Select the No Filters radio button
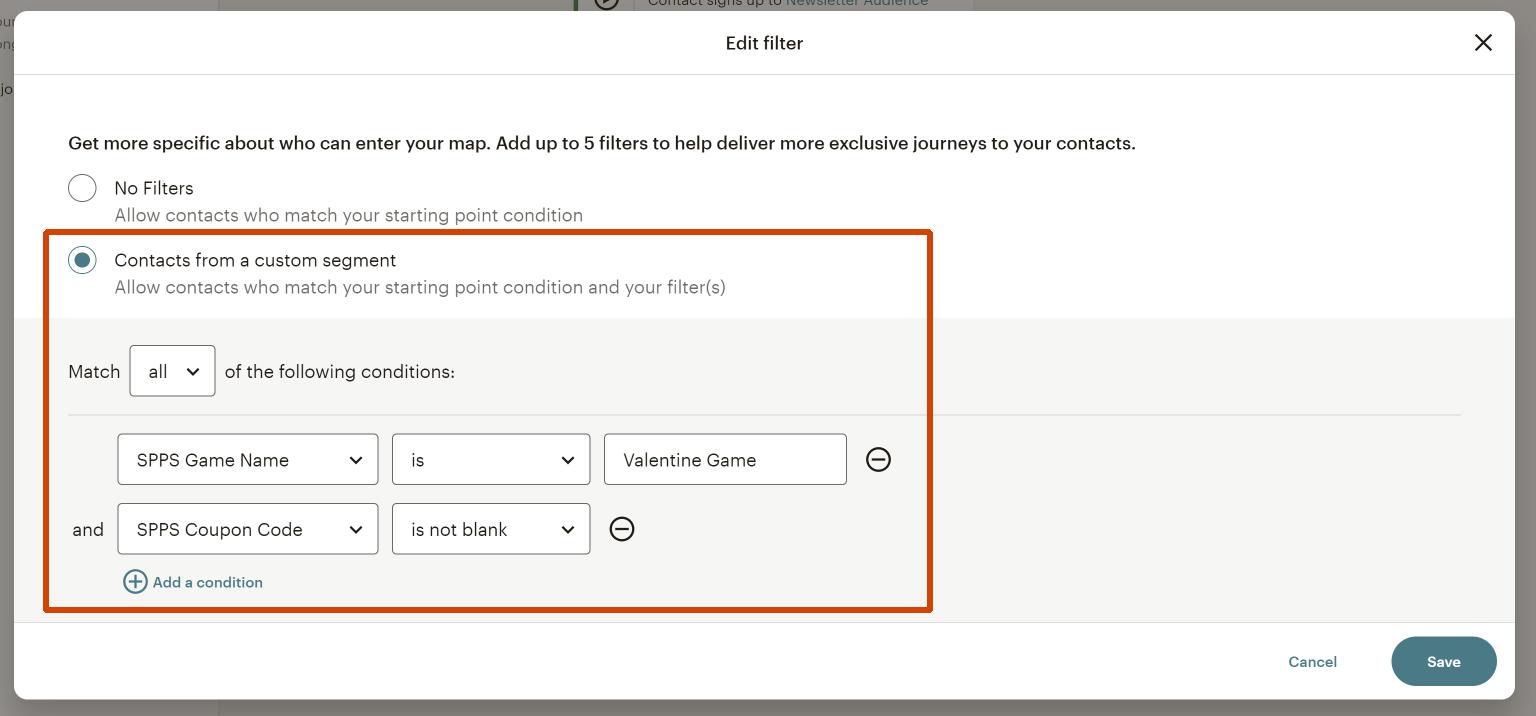This screenshot has width=1536, height=716. pyautogui.click(x=82, y=188)
